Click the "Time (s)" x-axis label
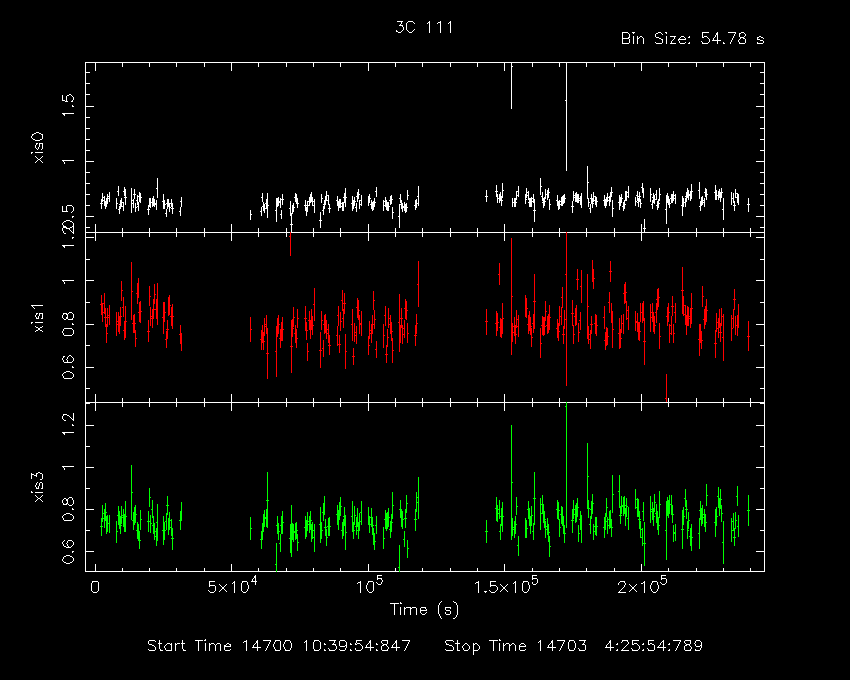The width and height of the screenshot is (850, 680). (424, 610)
